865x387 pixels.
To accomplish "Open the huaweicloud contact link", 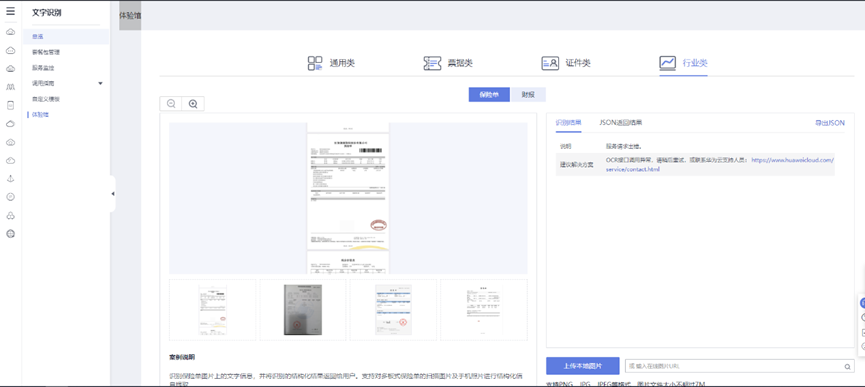I will pyautogui.click(x=793, y=160).
